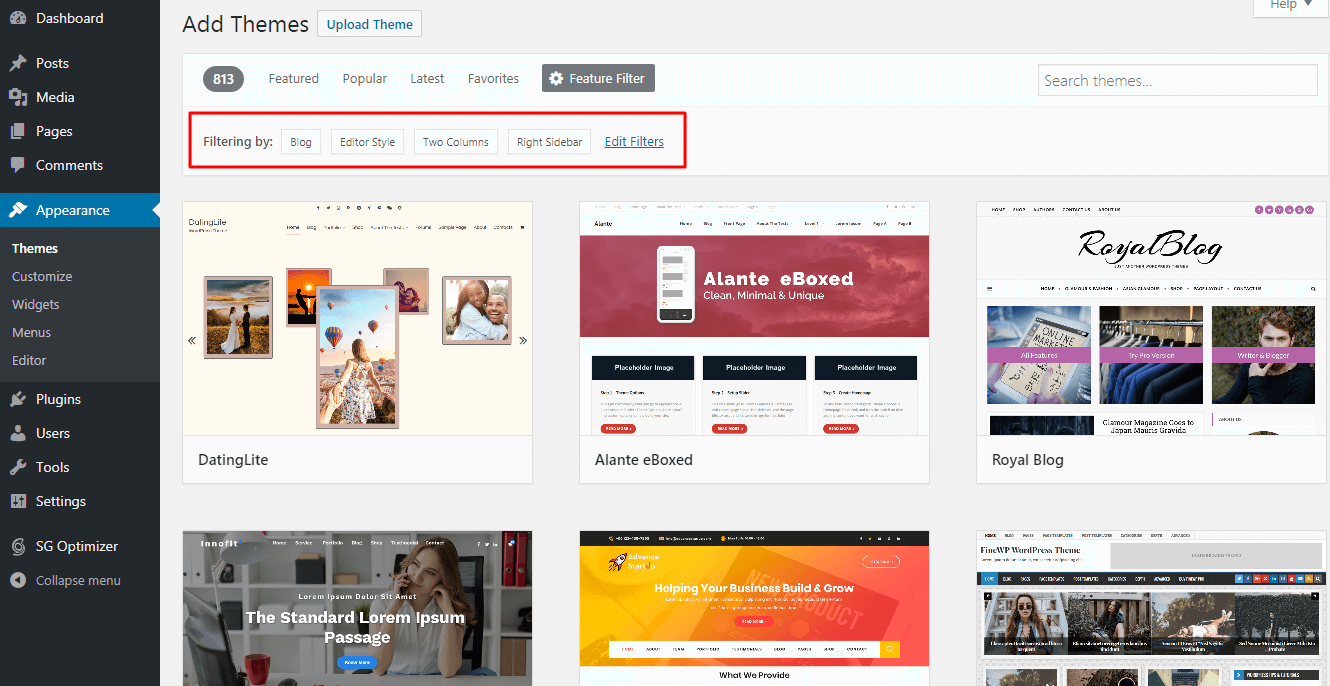Click the Tools wrench icon
The height and width of the screenshot is (686, 1330).
point(18,467)
